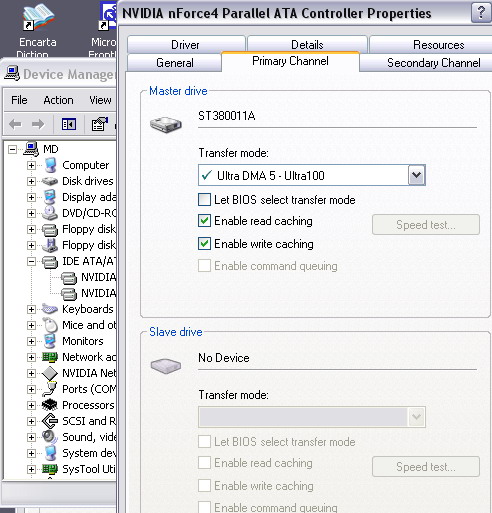Uncheck Enable read caching for master drive
This screenshot has height=513, width=492.
click(204, 221)
